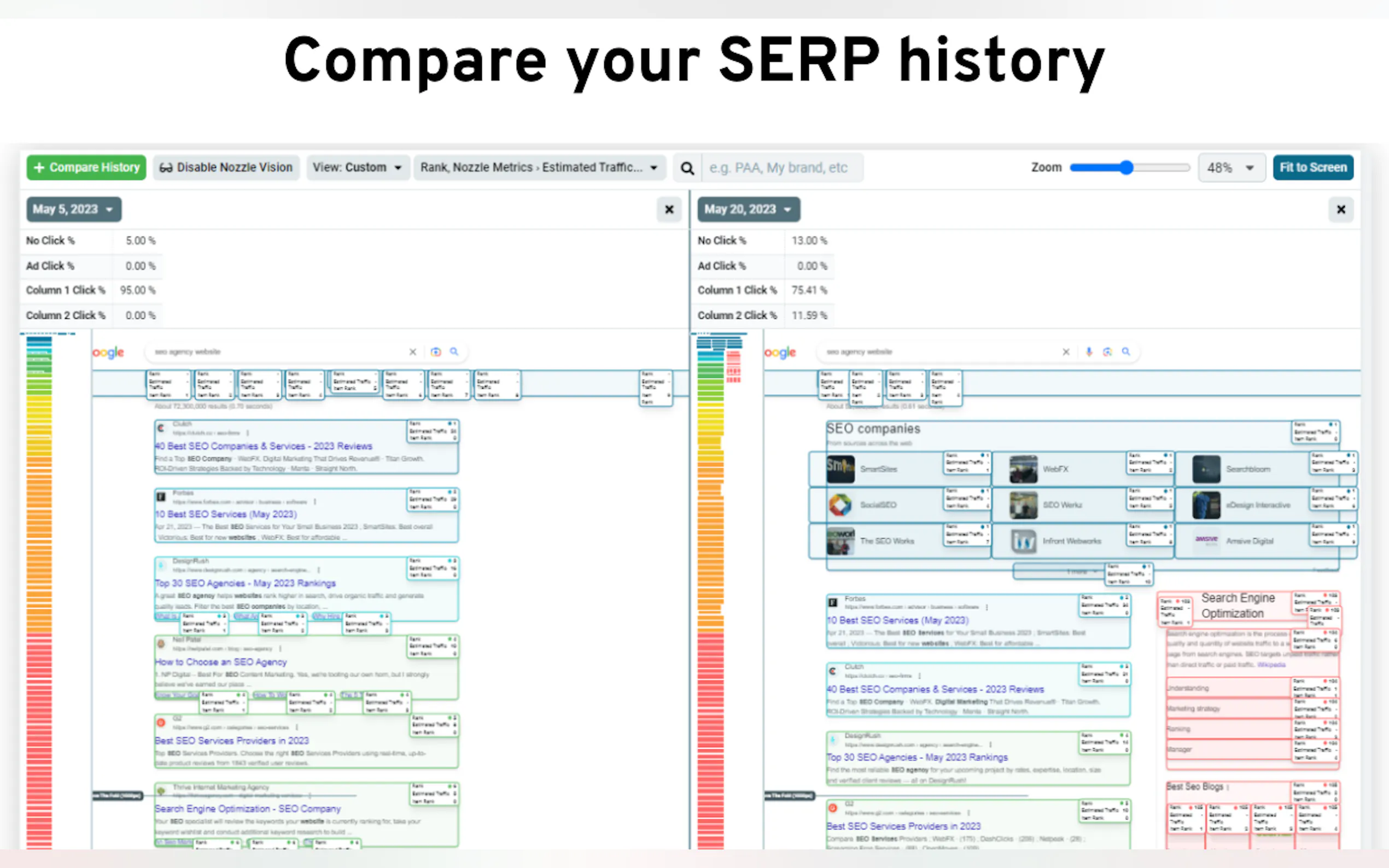
Task: Click the microphone icon in right Google search bar
Action: click(x=1089, y=351)
